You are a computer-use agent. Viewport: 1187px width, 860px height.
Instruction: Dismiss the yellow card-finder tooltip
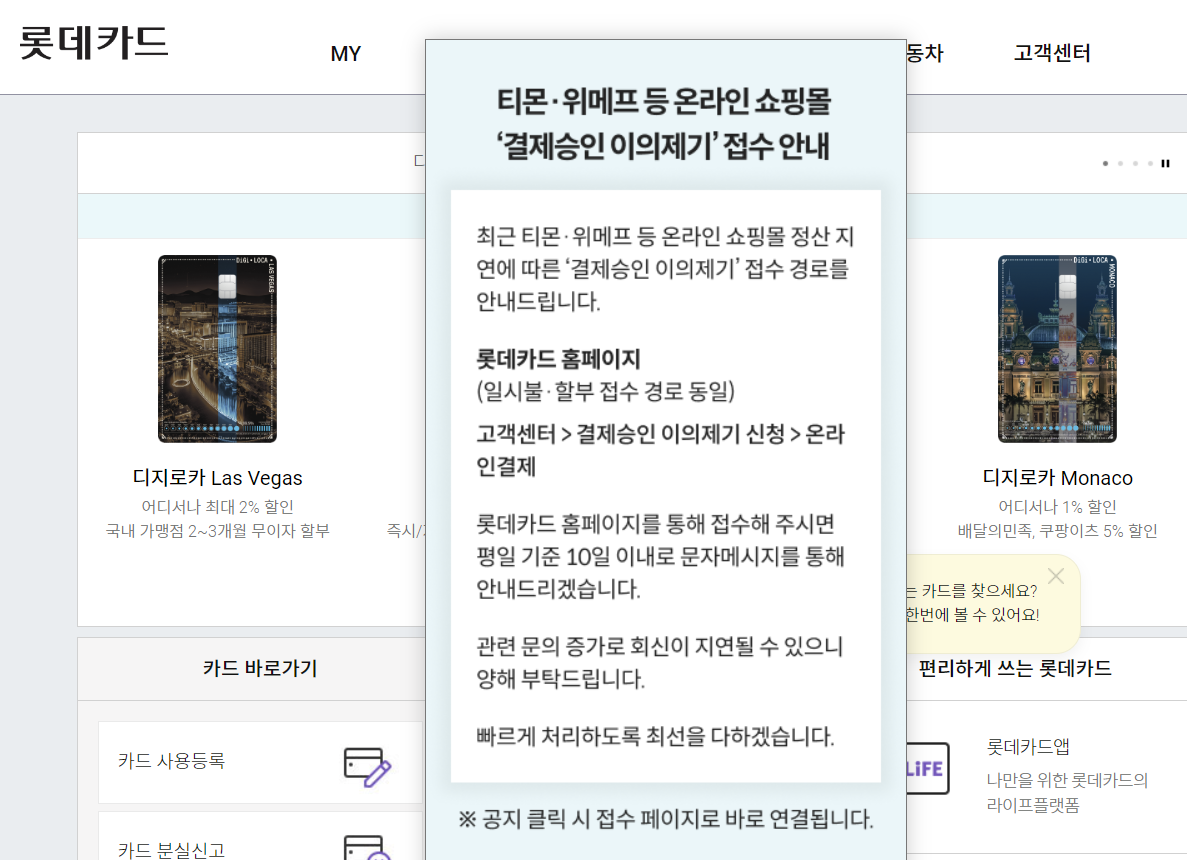coord(1056,576)
